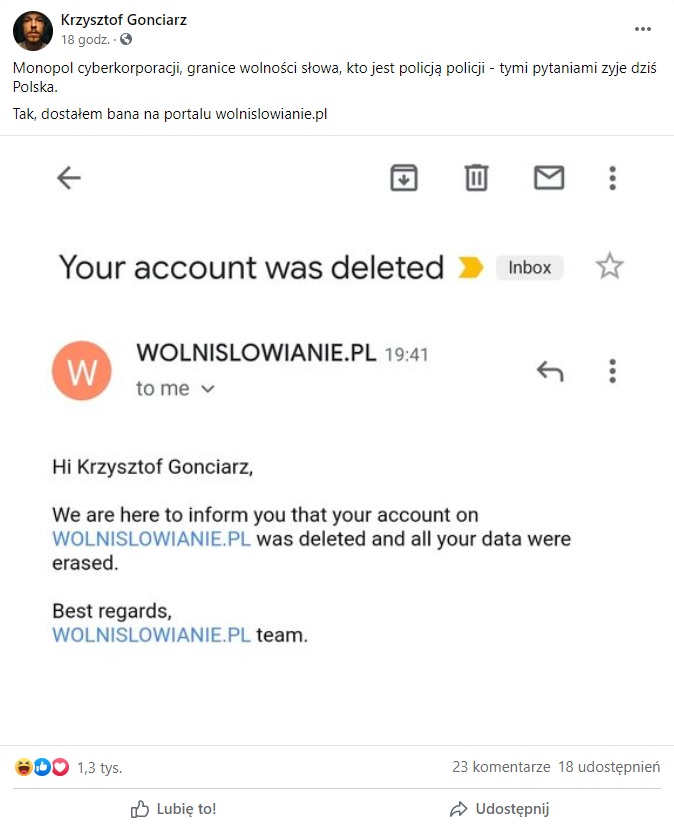
Task: Open Facebook post options three-dot menu
Action: (x=642, y=29)
